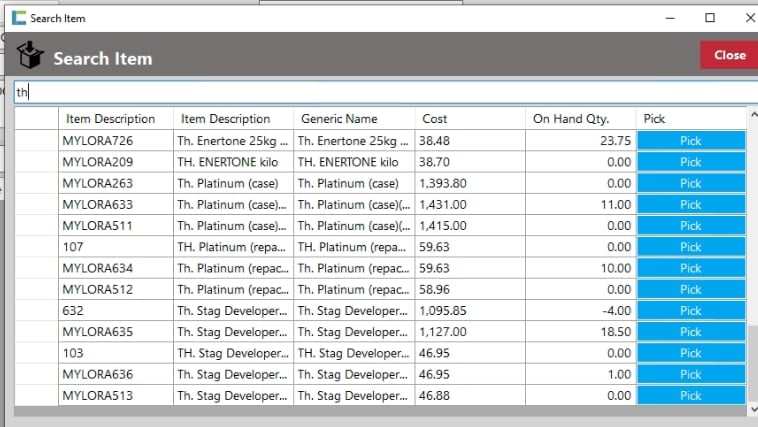The image size is (758, 427).
Task: Sort by On Hand Qty. column header
Action: 581,119
